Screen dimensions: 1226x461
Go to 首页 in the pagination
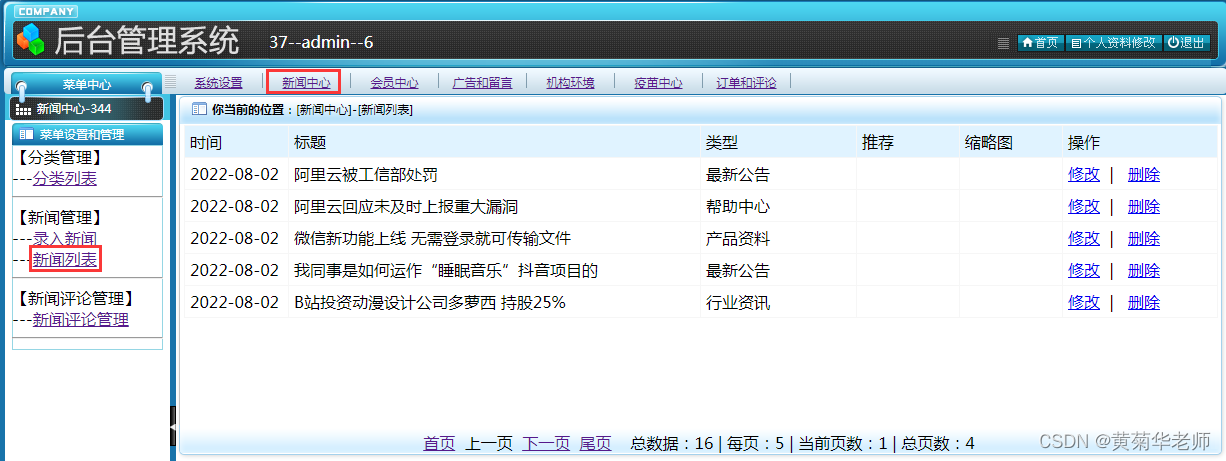pos(439,444)
